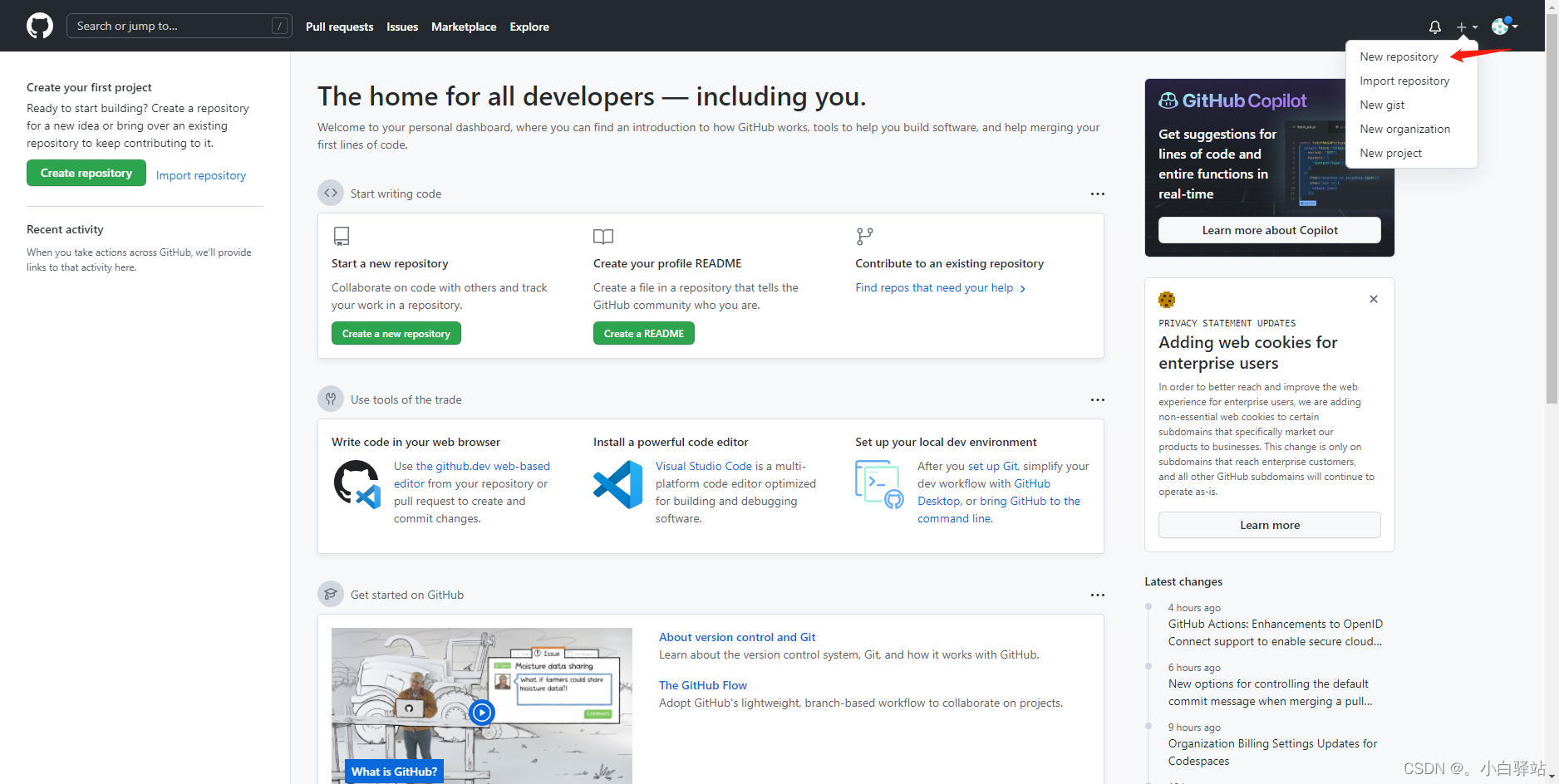Play the What is GitHub video

(482, 713)
